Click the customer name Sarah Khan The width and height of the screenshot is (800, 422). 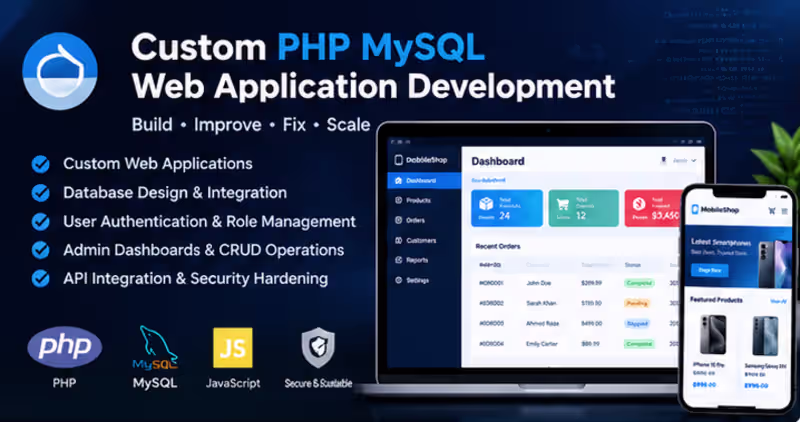tap(542, 303)
